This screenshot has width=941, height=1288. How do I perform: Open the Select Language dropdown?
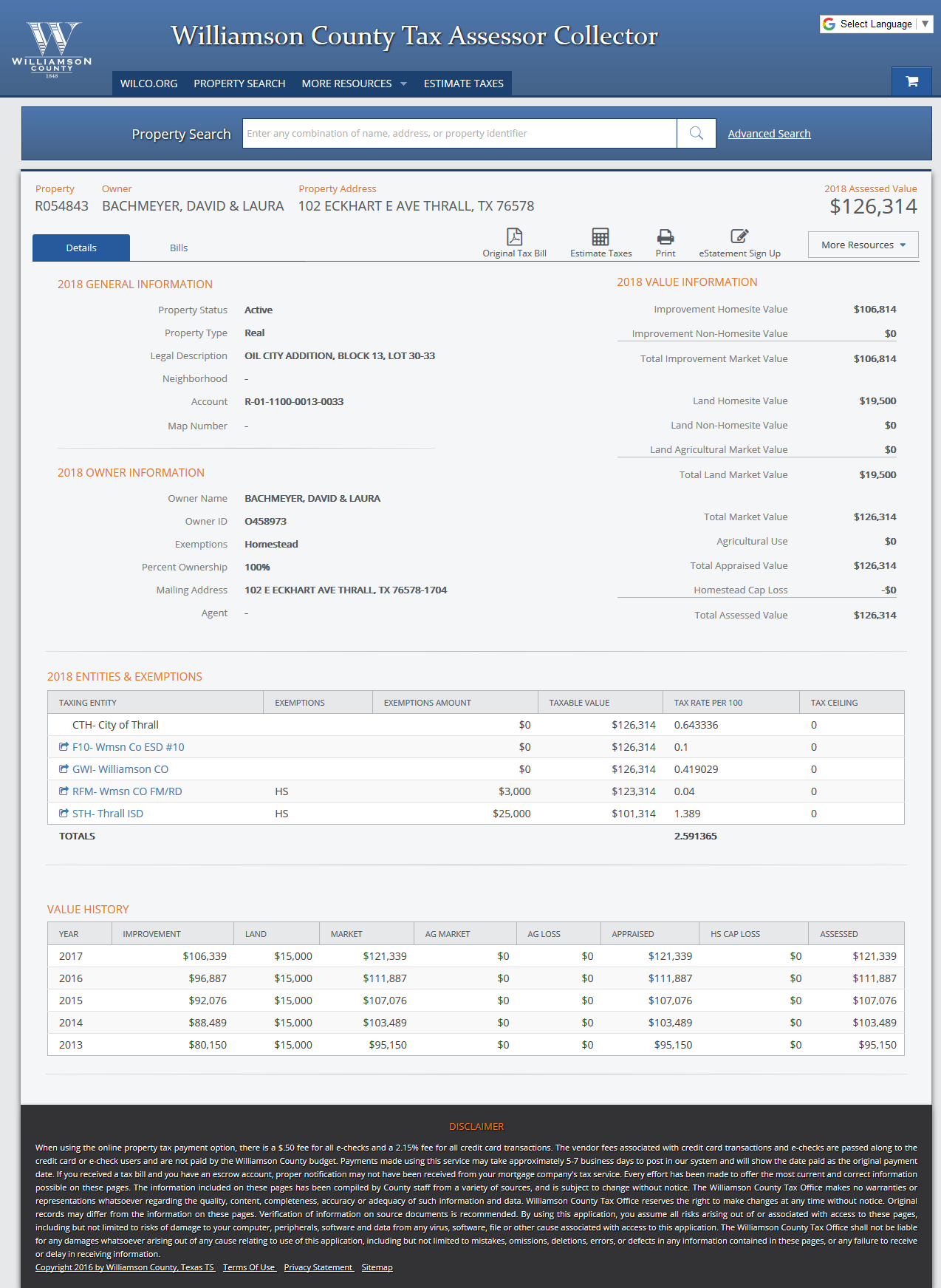coord(877,24)
